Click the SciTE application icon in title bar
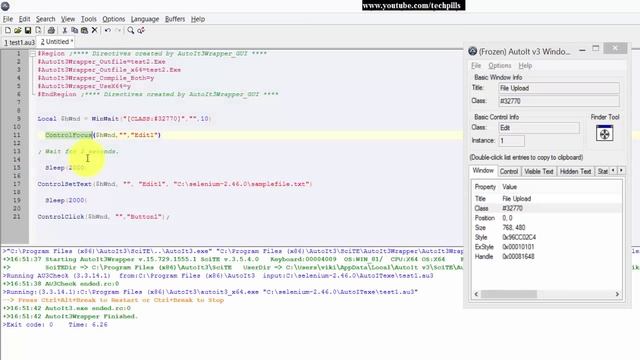 pos(5,5)
